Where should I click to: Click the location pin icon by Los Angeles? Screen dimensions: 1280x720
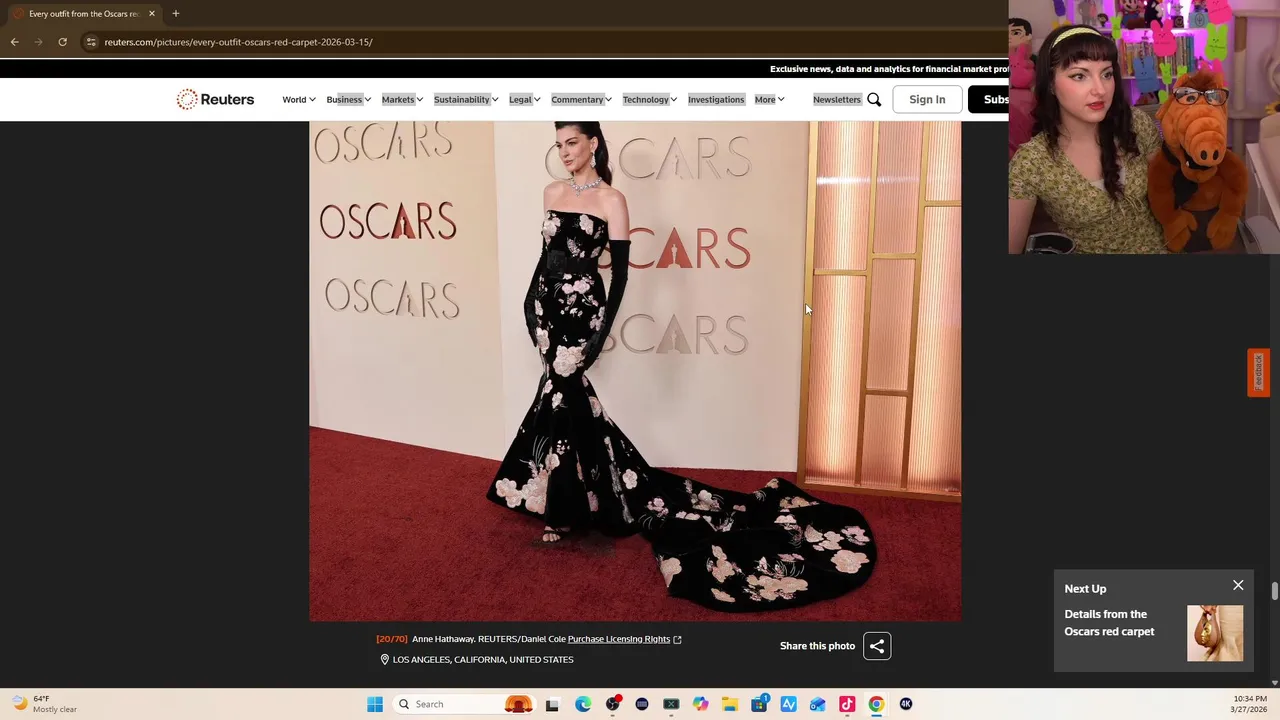point(384,660)
